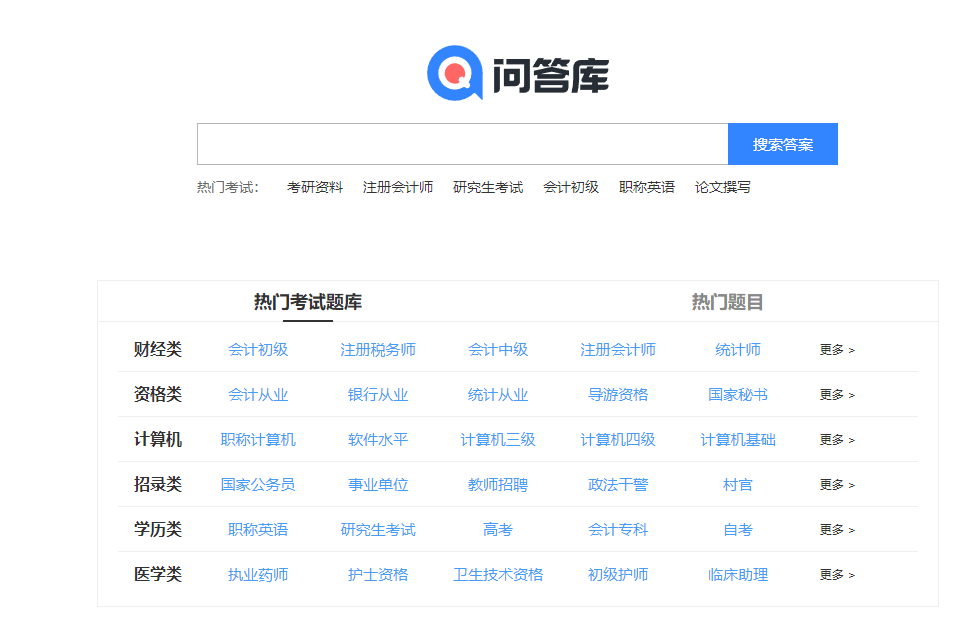
Task: Open 职称英语 in the 学历类 row
Action: pyautogui.click(x=258, y=529)
